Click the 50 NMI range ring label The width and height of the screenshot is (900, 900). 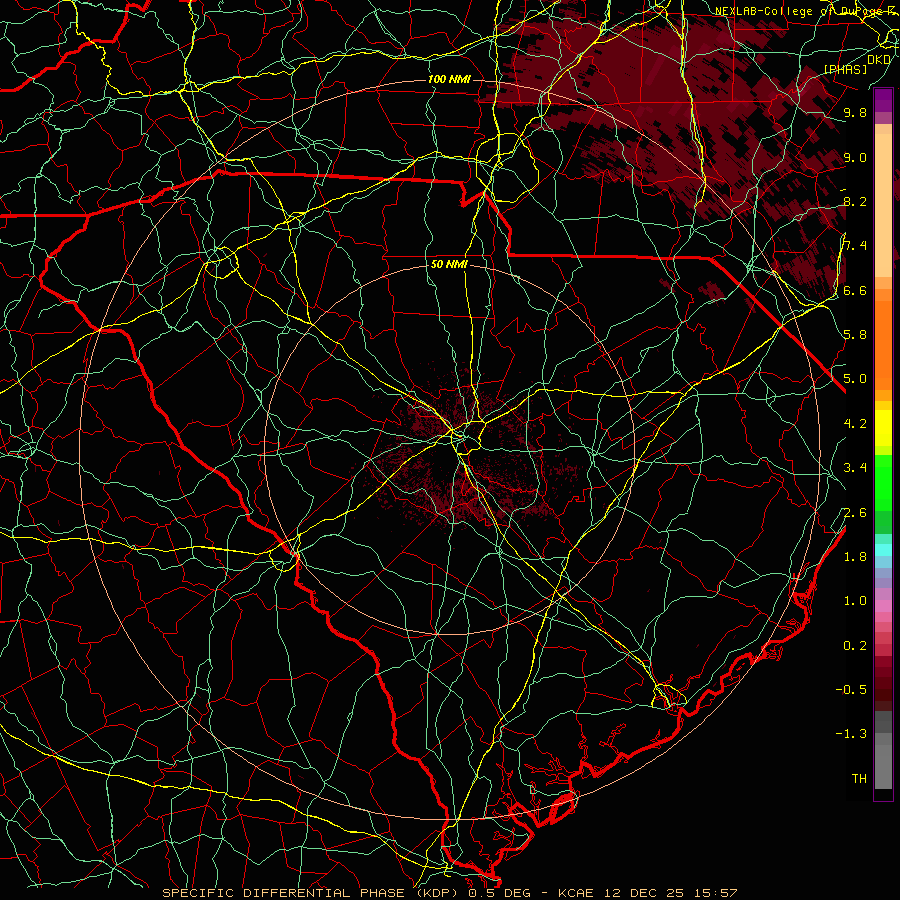[x=449, y=265]
